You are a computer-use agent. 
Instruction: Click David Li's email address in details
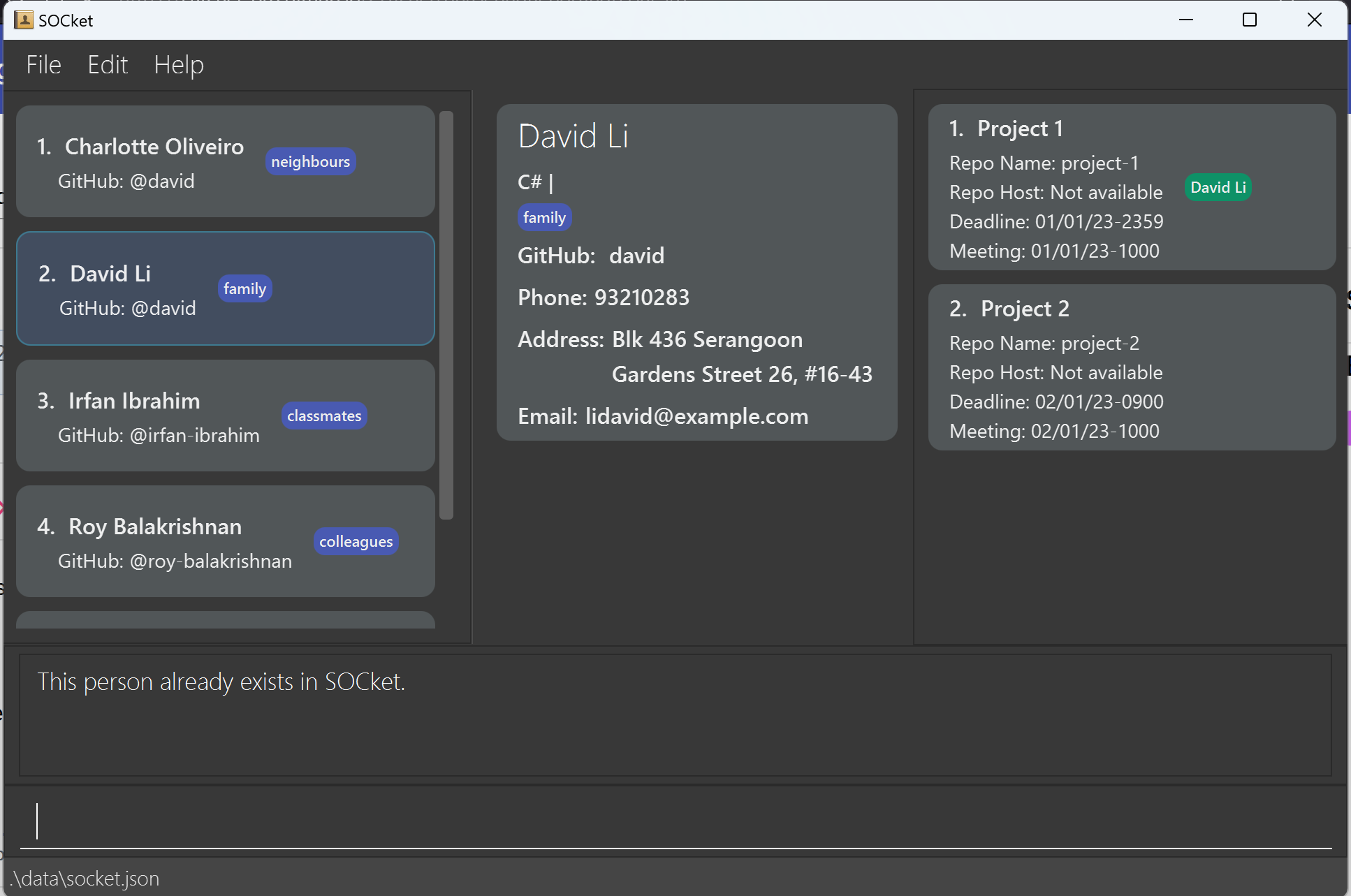[x=696, y=417]
